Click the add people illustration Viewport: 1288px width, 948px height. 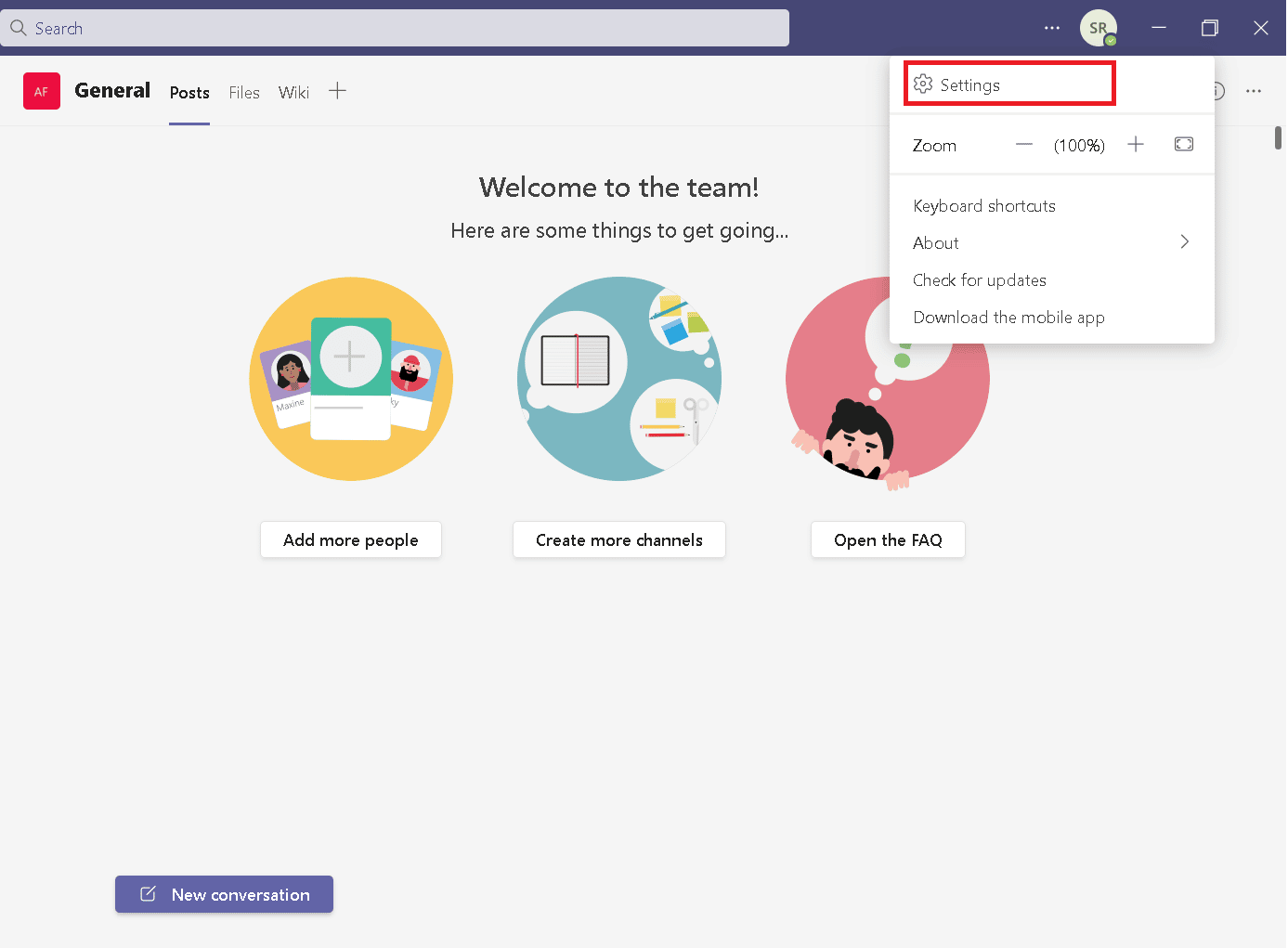click(x=351, y=379)
